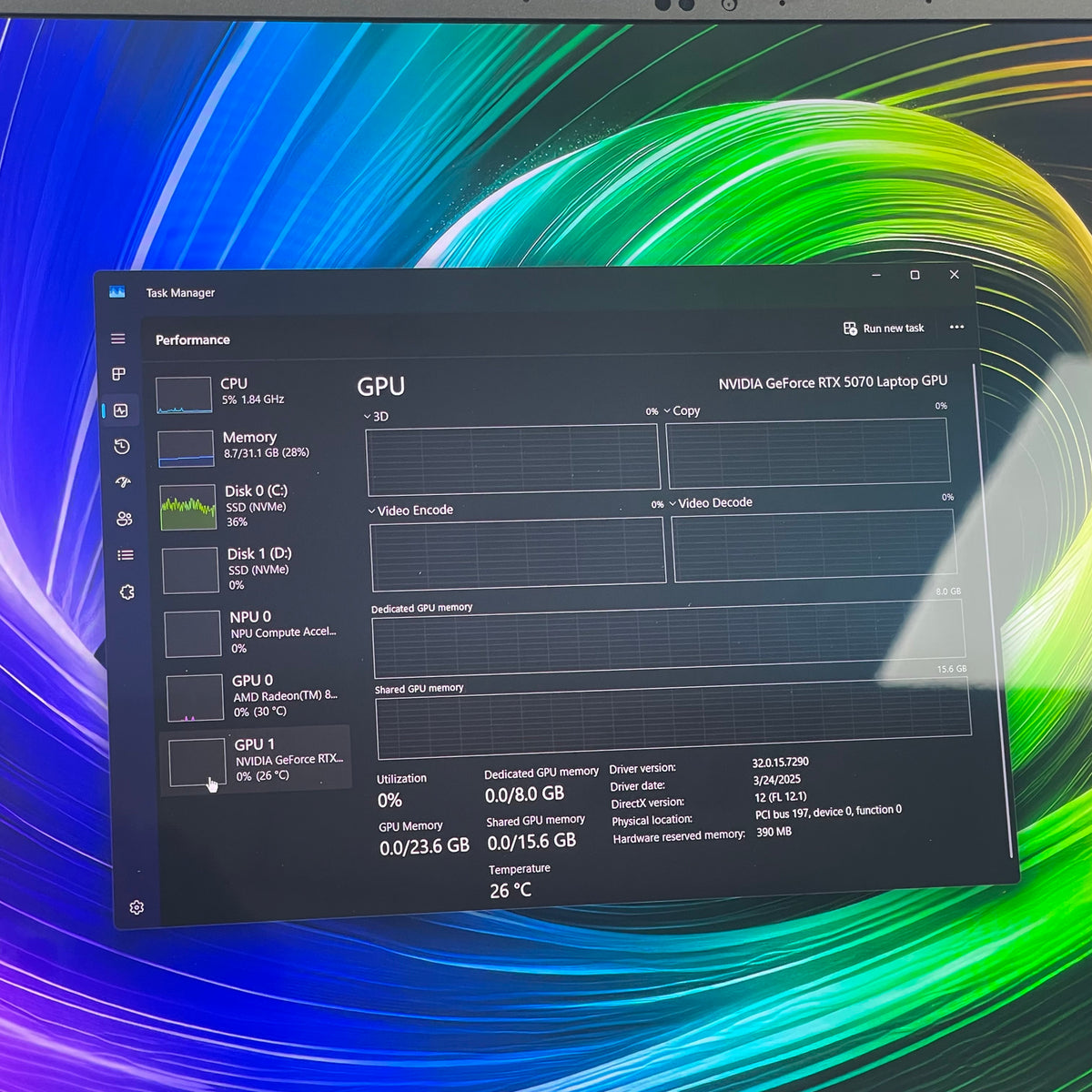This screenshot has height=1092, width=1092.
Task: Click driver date 3/24/2025 value
Action: coord(776,780)
